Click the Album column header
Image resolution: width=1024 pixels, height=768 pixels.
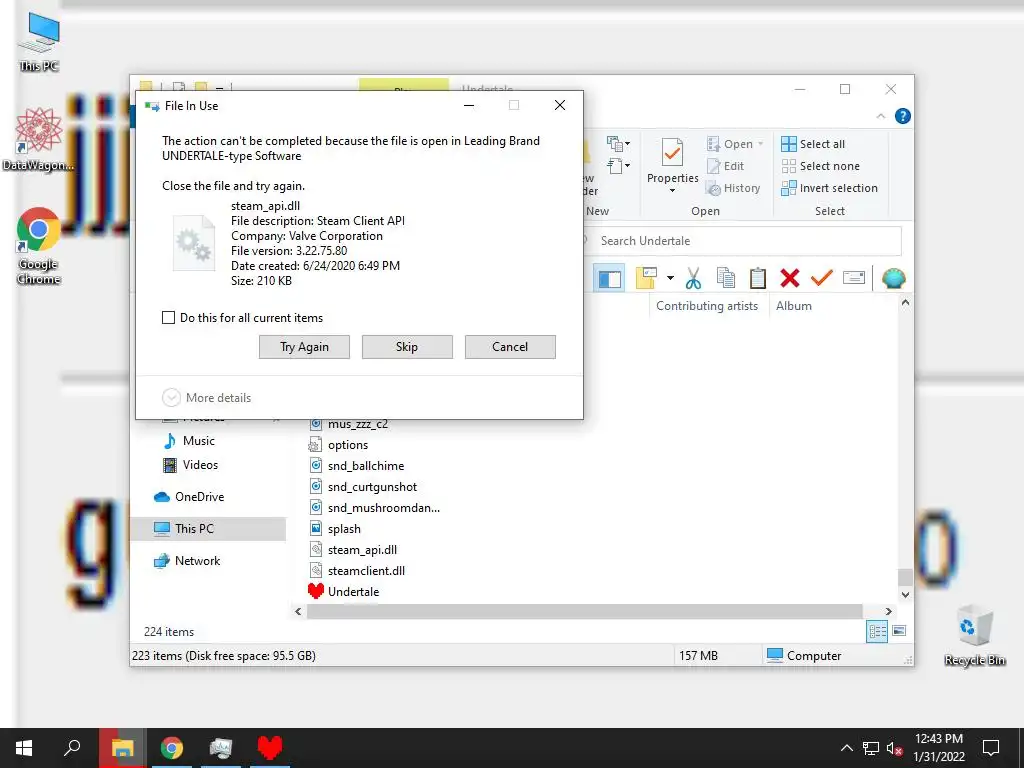pyautogui.click(x=793, y=306)
